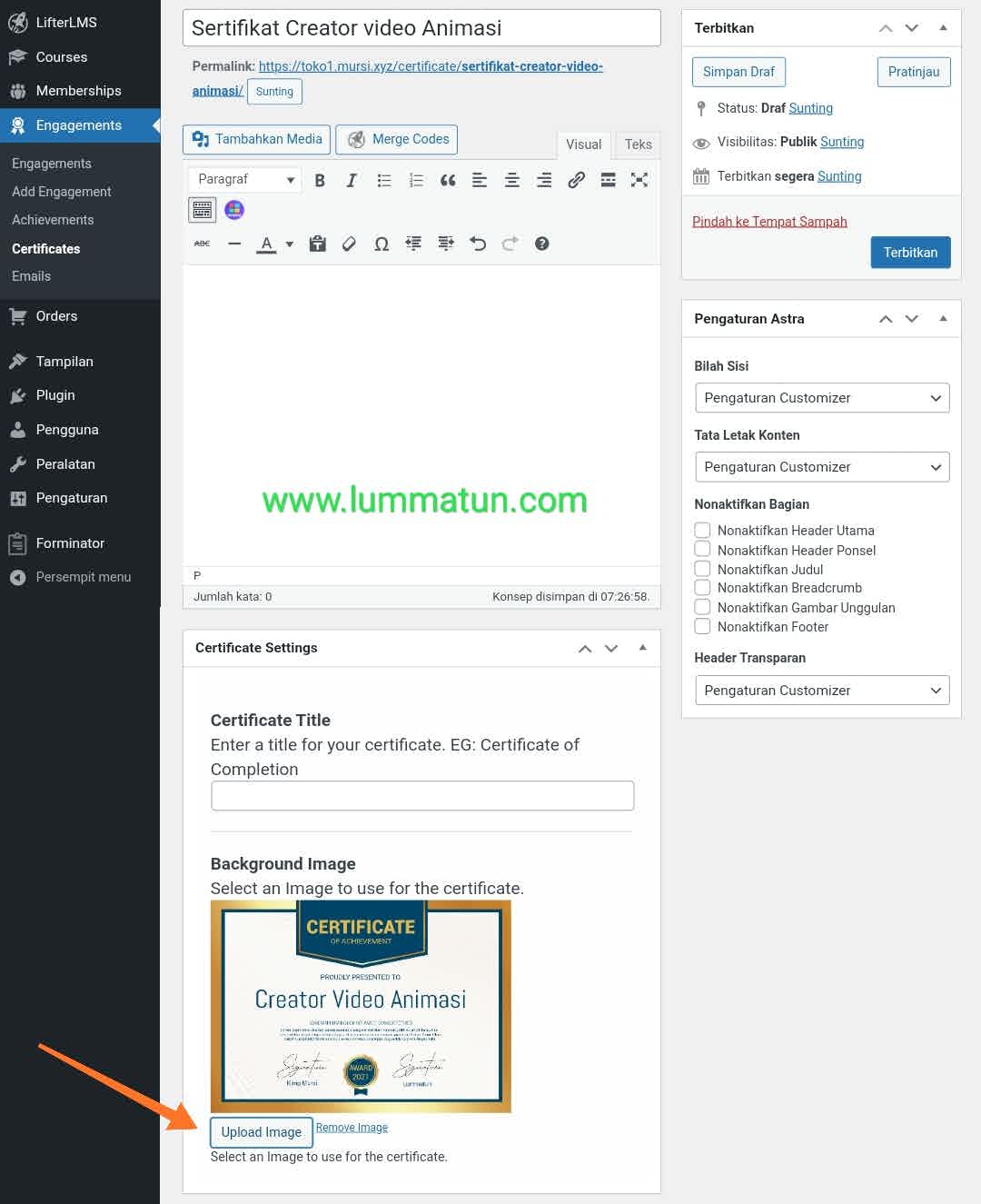The image size is (981, 1204).
Task: Click the Remove Image link
Action: click(352, 1127)
